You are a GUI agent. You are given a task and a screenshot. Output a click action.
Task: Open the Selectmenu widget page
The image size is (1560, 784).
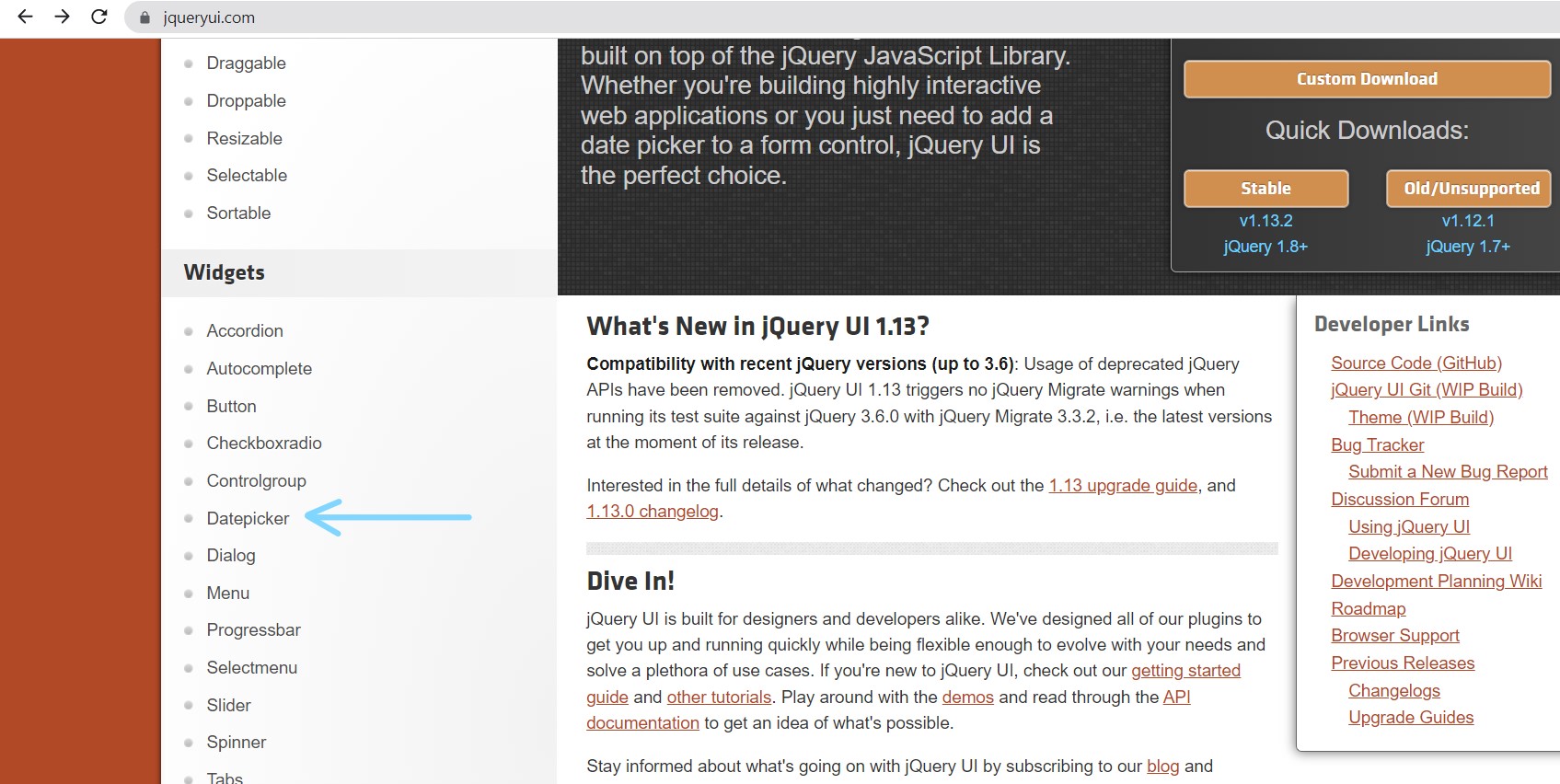tap(251, 667)
